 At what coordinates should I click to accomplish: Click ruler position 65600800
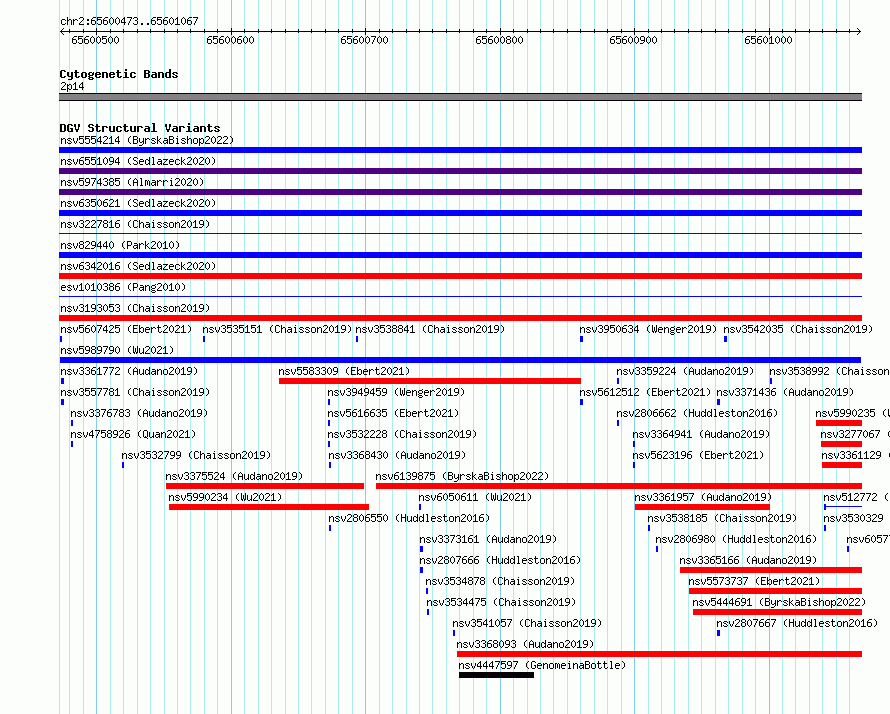click(499, 40)
